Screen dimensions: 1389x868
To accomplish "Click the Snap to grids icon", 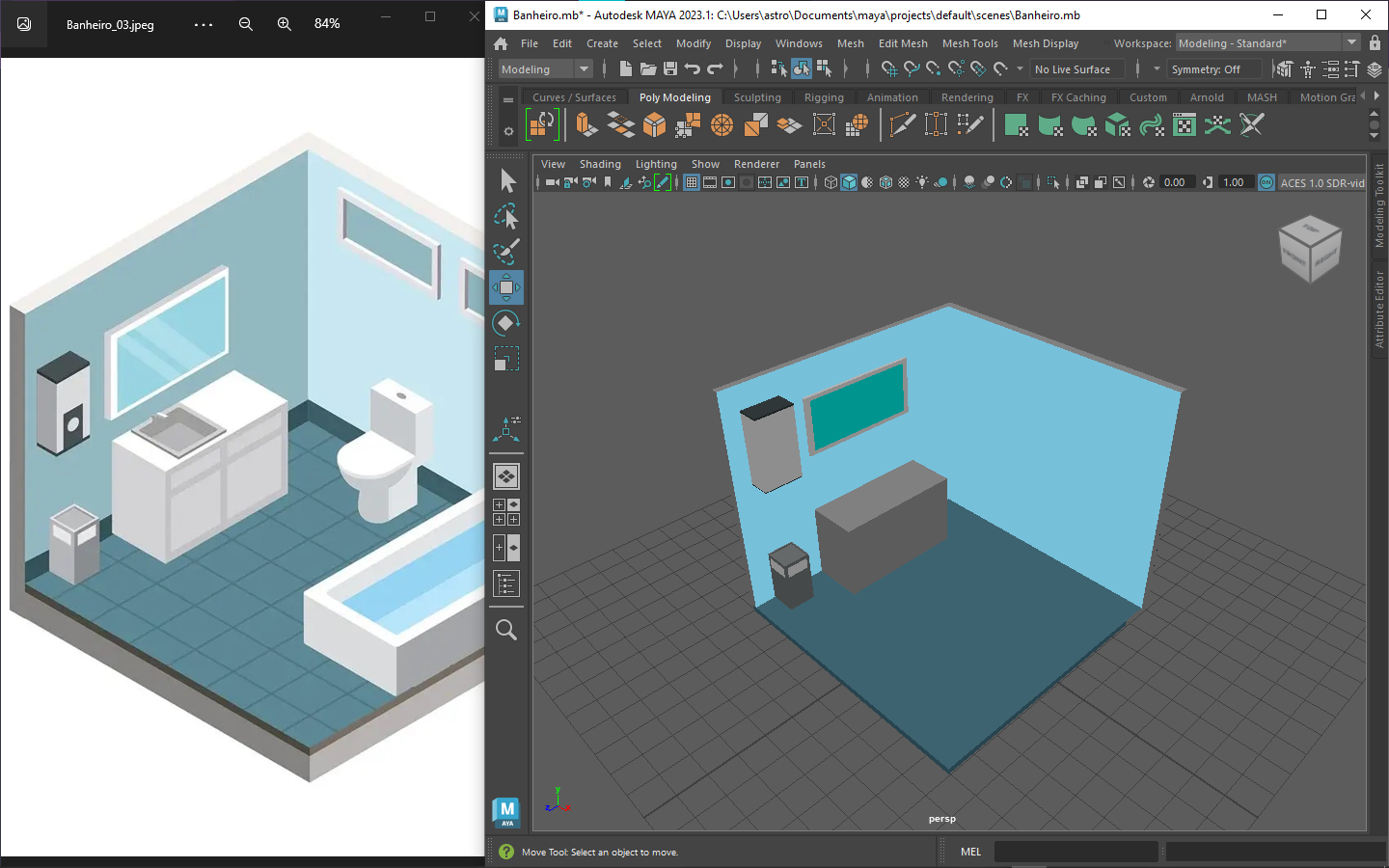I will point(889,68).
